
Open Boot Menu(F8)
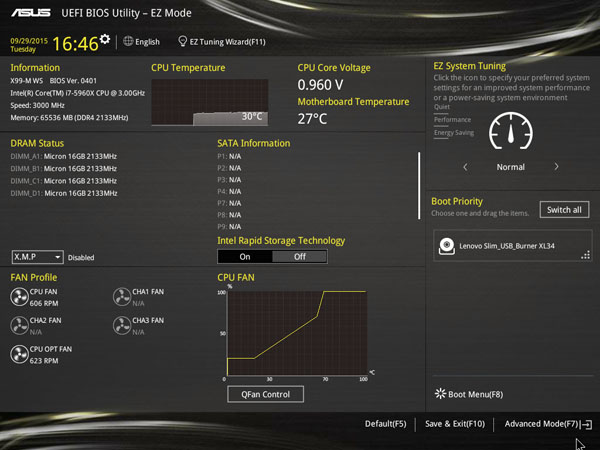tap(475, 394)
